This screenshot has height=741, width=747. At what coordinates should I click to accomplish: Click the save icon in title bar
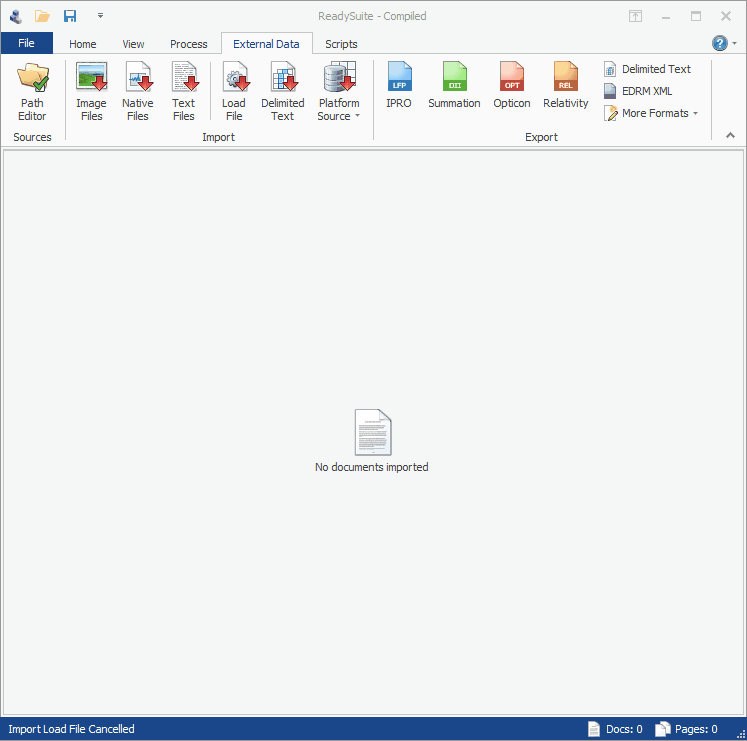pyautogui.click(x=70, y=16)
